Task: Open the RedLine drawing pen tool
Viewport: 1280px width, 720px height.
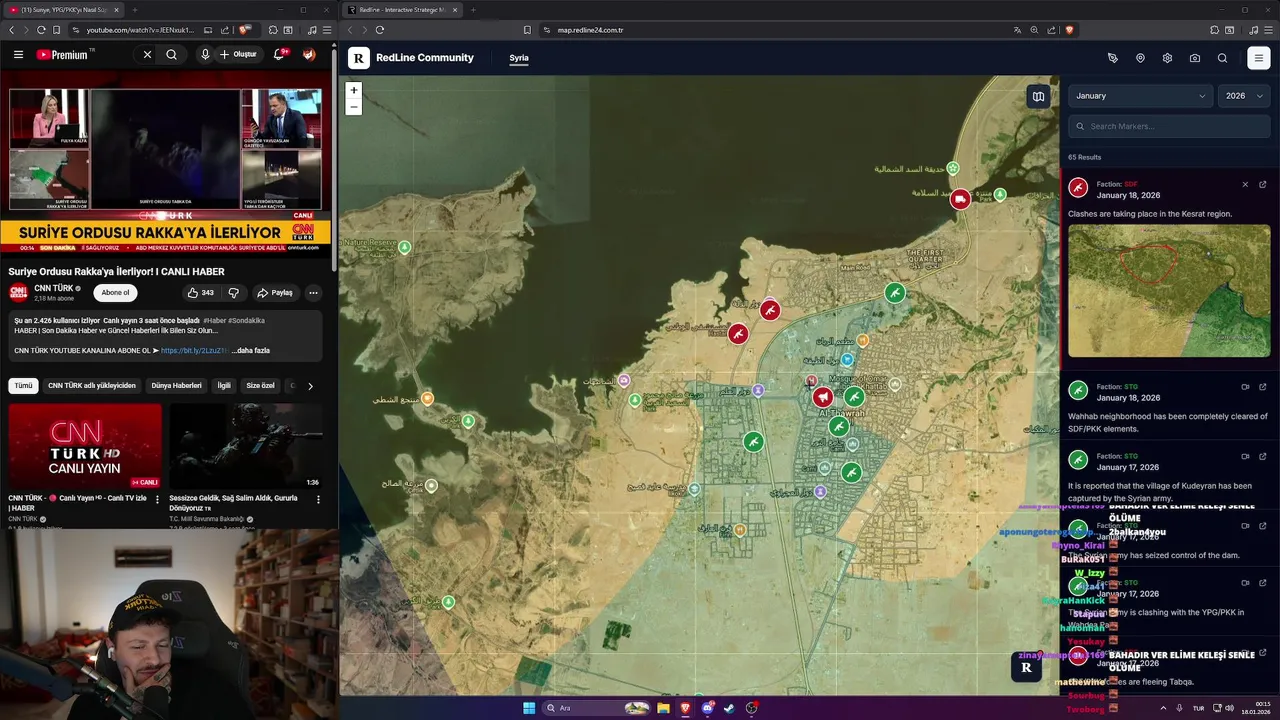Action: point(1113,58)
